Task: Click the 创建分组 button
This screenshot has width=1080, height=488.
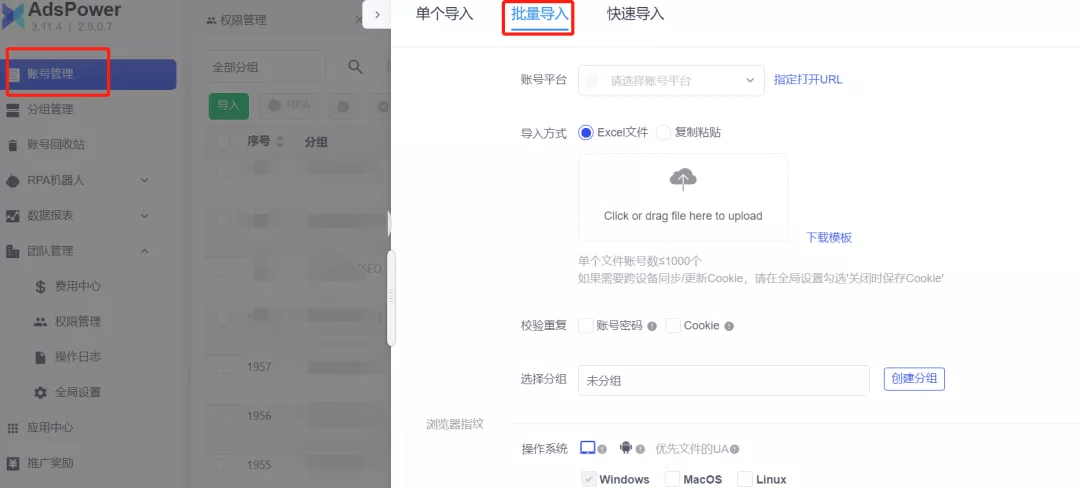Action: [x=914, y=379]
